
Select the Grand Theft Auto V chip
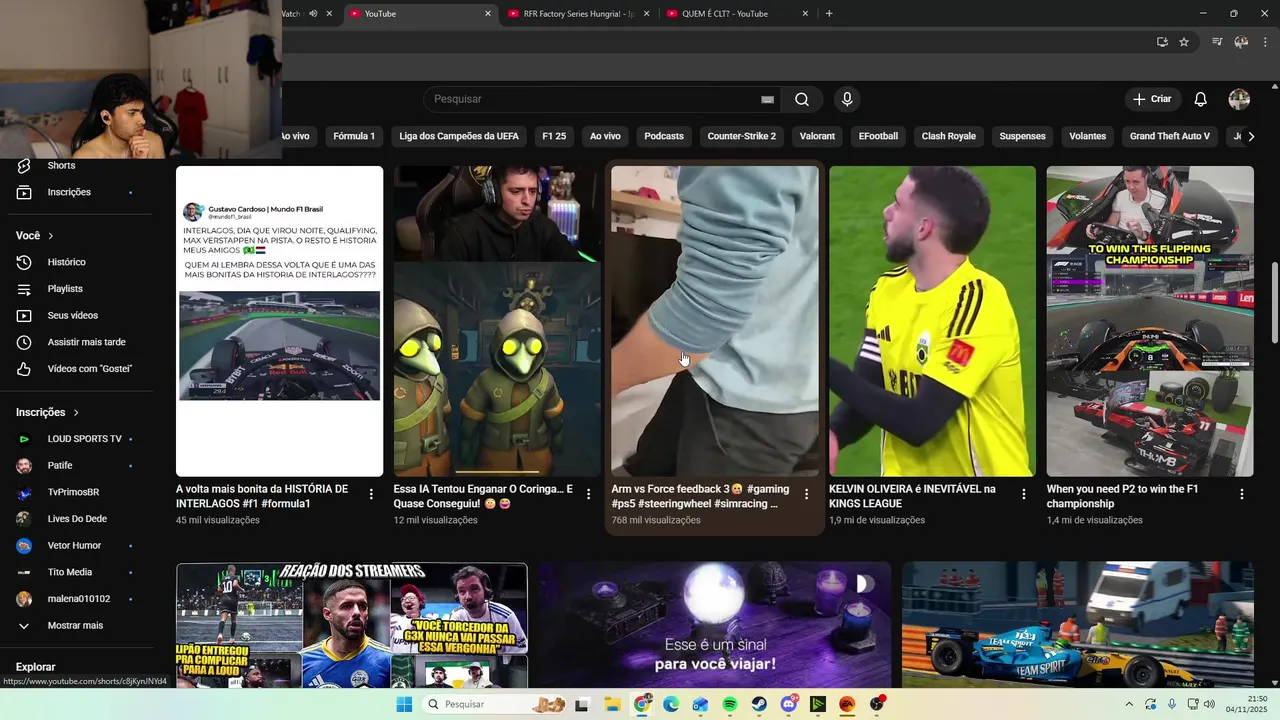coord(1170,136)
